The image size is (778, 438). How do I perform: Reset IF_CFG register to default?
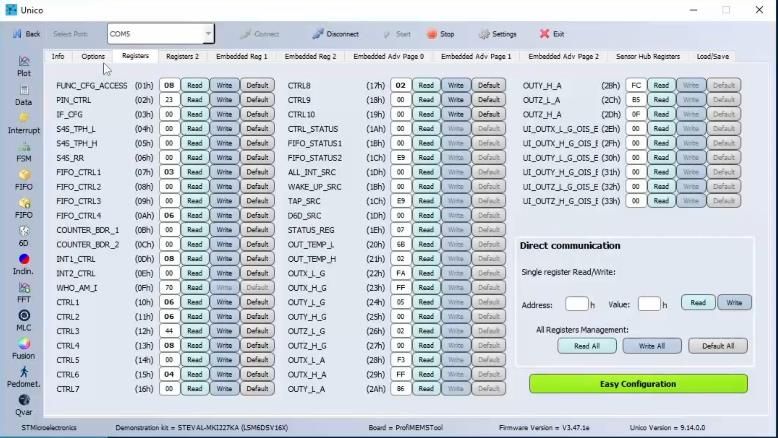(x=257, y=114)
